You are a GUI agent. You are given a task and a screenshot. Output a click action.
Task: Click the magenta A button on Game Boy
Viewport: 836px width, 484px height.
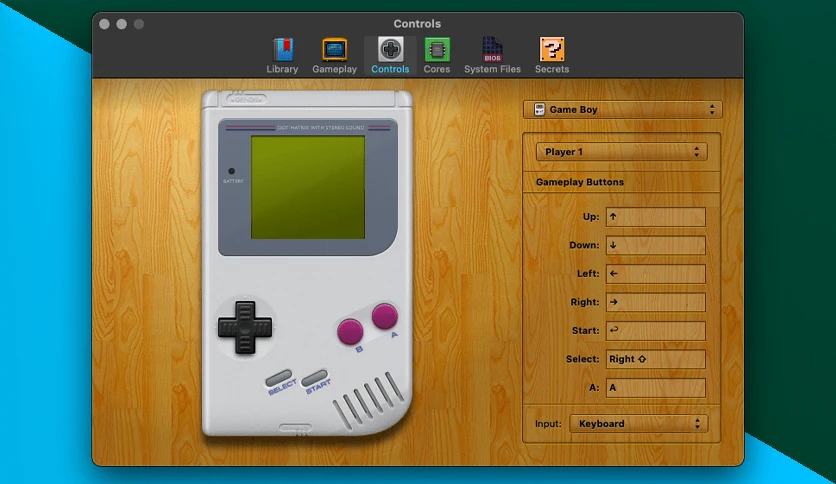point(384,316)
